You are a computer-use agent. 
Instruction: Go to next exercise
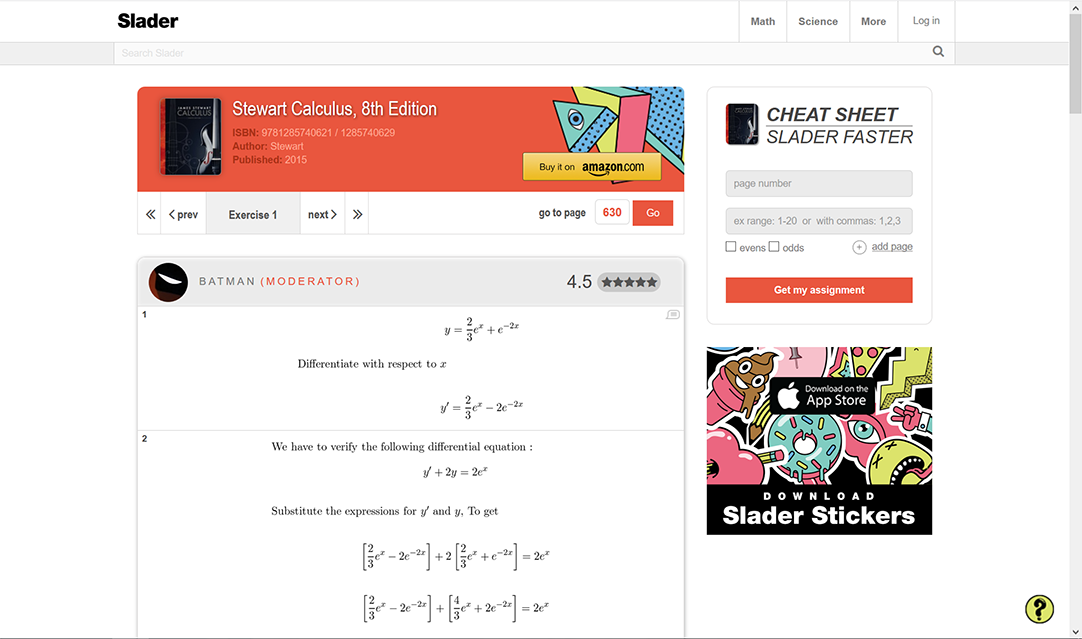pyautogui.click(x=322, y=215)
